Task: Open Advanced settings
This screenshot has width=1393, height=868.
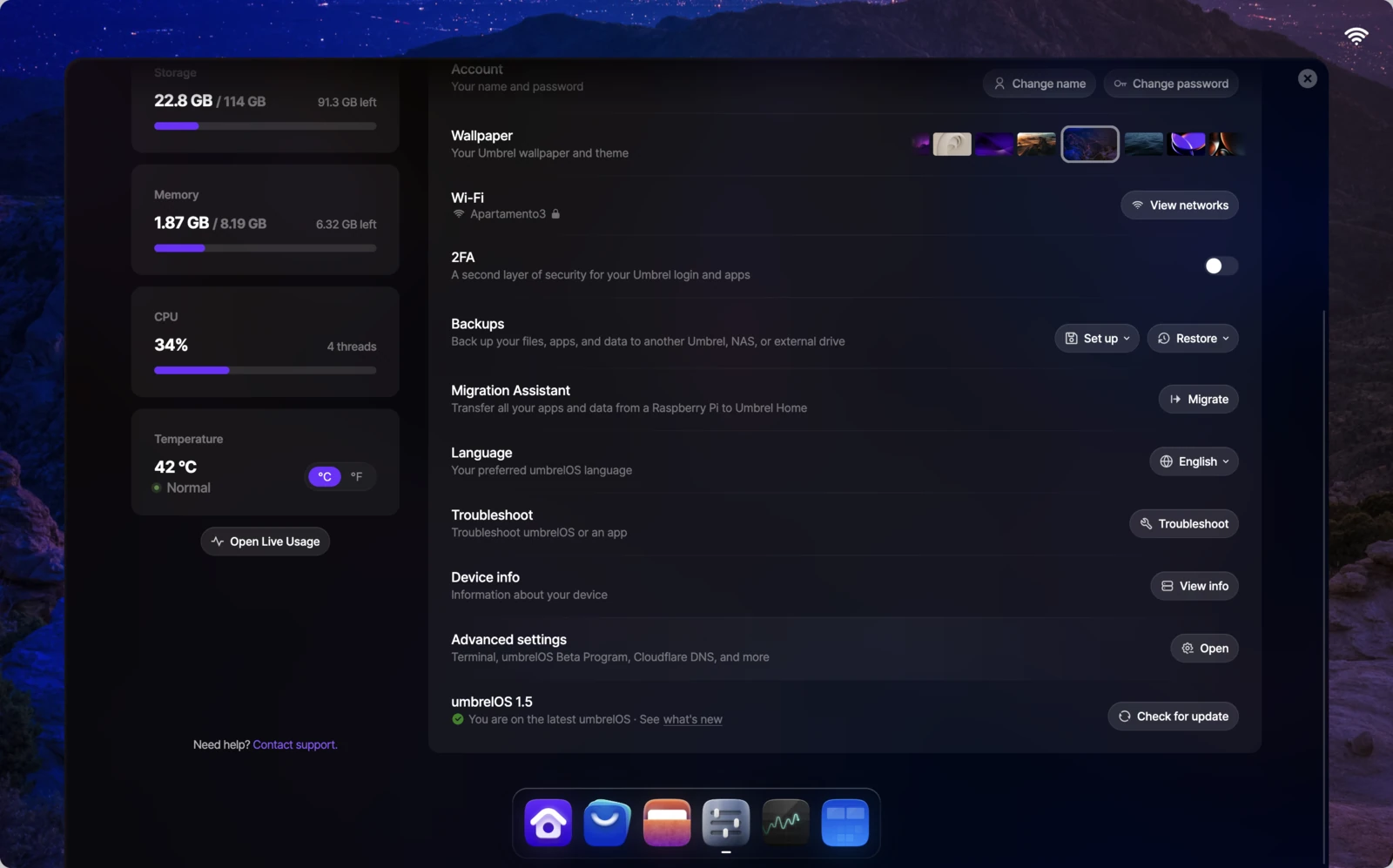Action: click(1205, 648)
